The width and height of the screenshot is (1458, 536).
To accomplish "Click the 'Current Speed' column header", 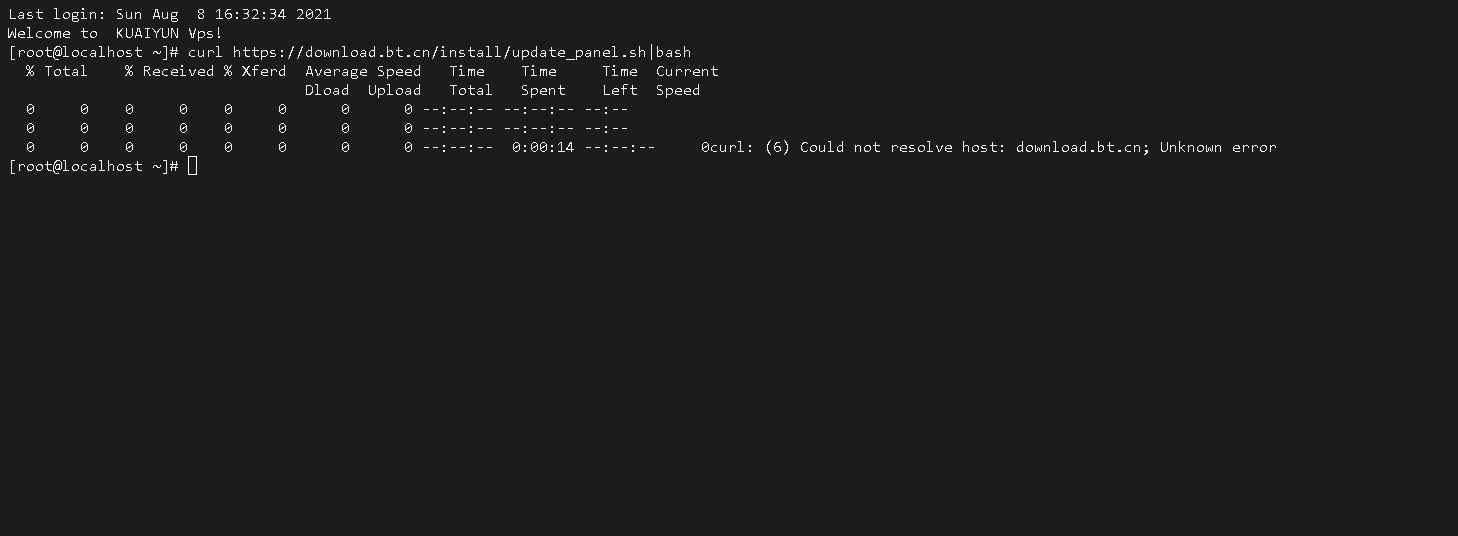I will coord(687,80).
